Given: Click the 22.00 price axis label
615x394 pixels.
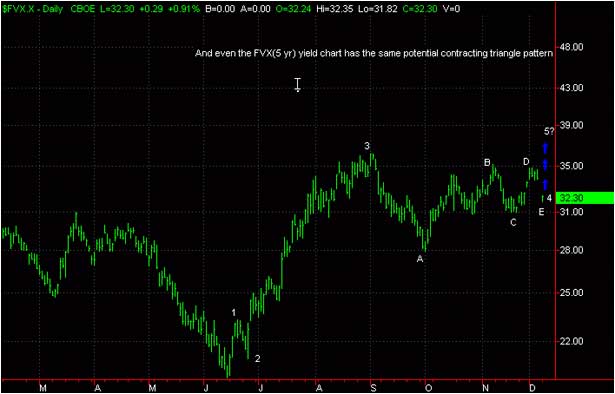Looking at the screenshot, I should coord(571,341).
